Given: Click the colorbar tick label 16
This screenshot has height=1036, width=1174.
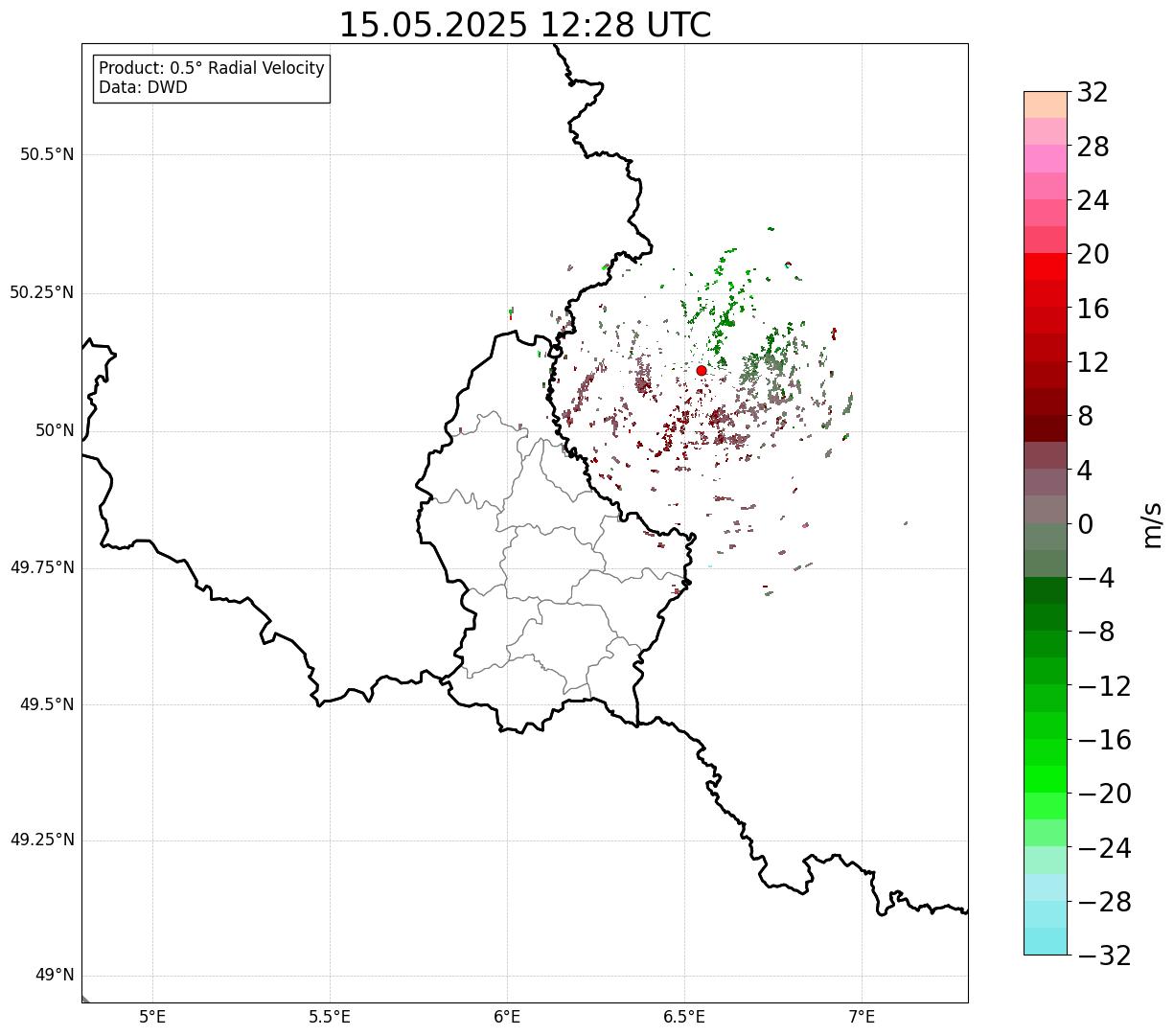Looking at the screenshot, I should (1093, 309).
